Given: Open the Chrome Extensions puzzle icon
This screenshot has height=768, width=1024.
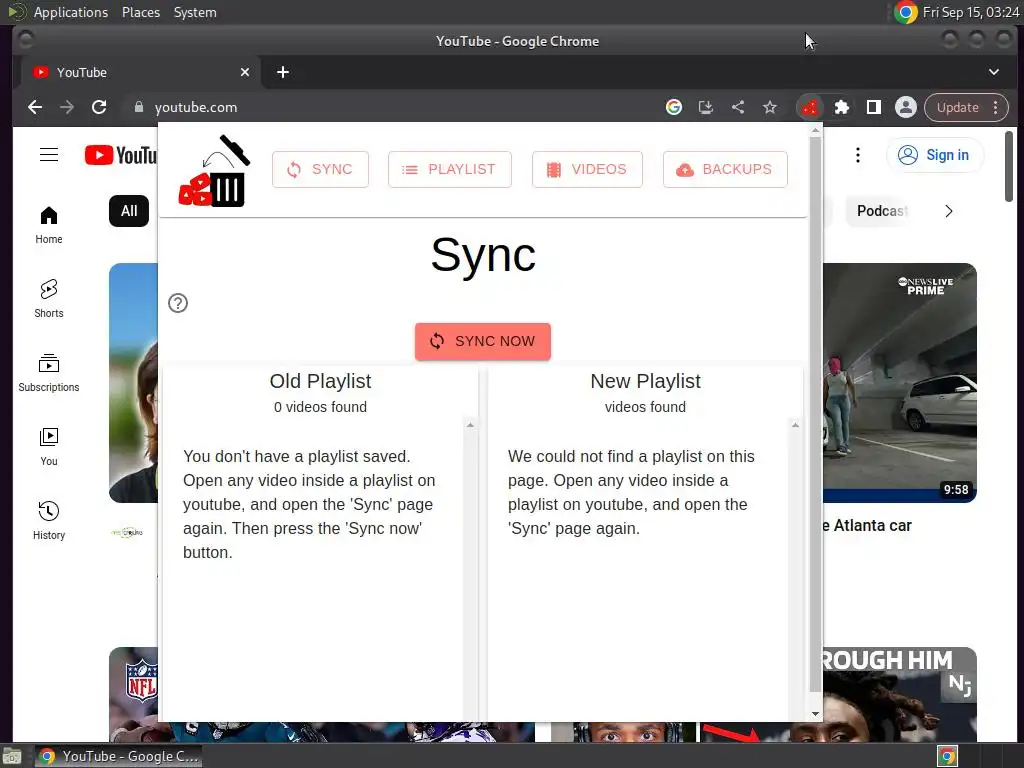Looking at the screenshot, I should (842, 107).
